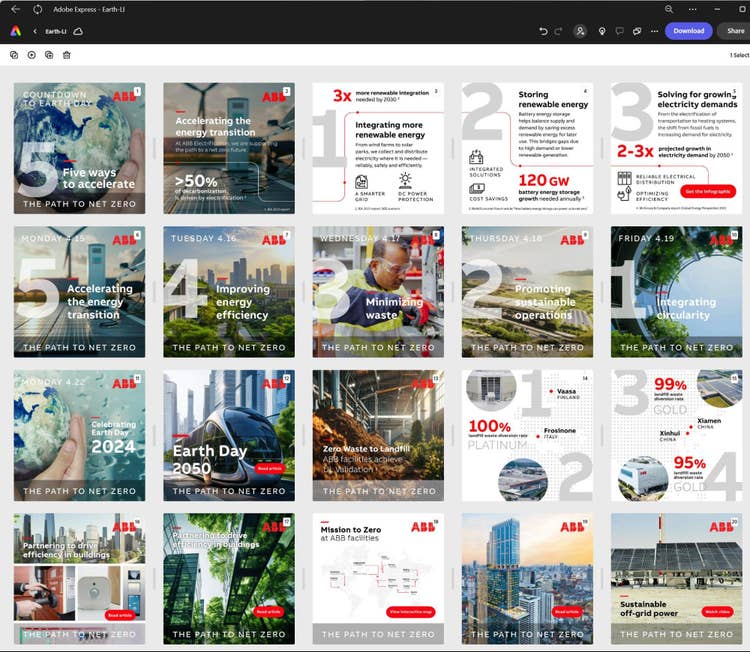Click the Adobe Express home logo
750x652 pixels.
15,31
